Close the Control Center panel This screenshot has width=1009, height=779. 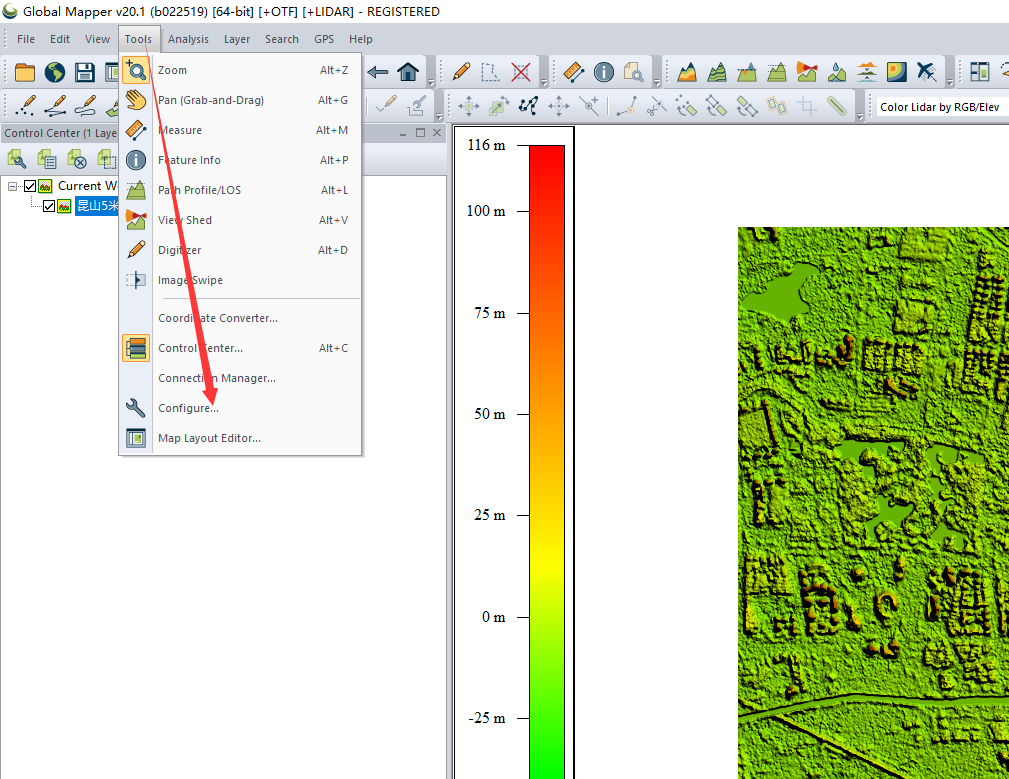click(437, 133)
